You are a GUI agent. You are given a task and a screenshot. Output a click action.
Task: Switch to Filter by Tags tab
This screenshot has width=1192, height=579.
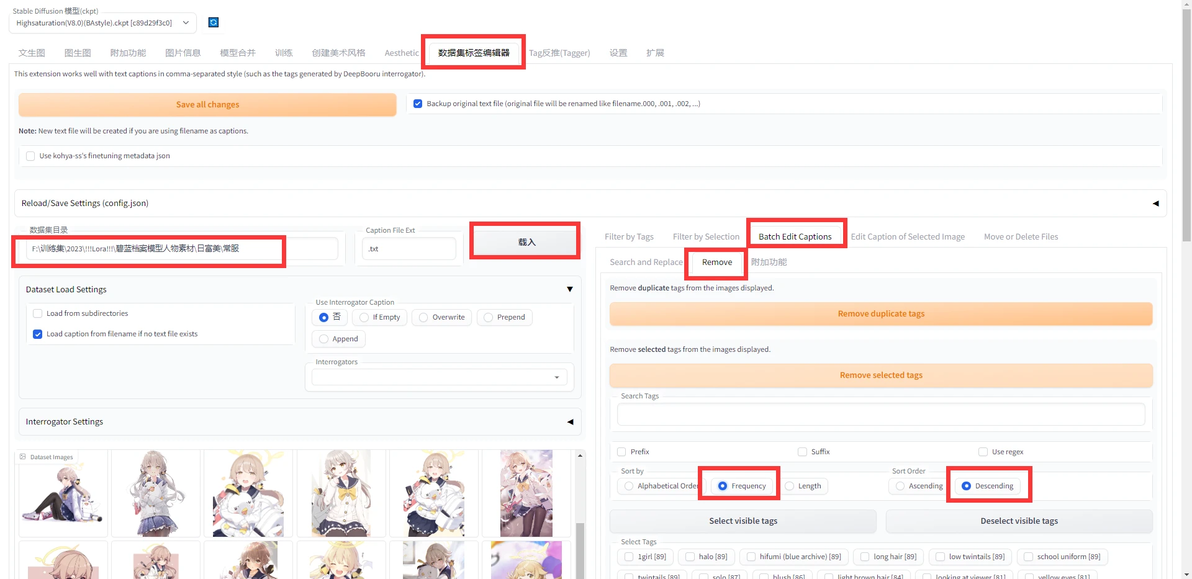(629, 237)
